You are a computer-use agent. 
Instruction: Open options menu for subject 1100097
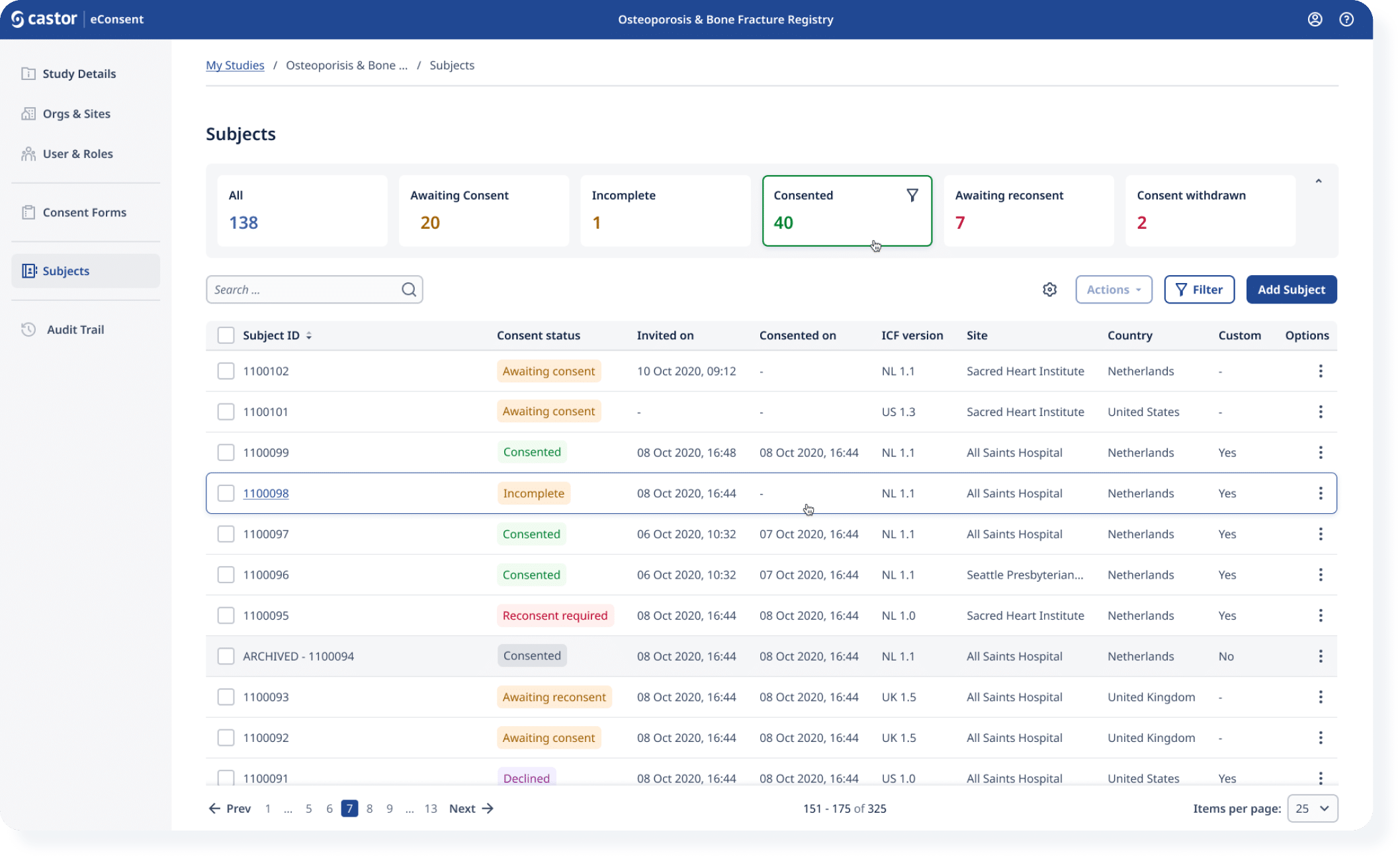pos(1321,534)
